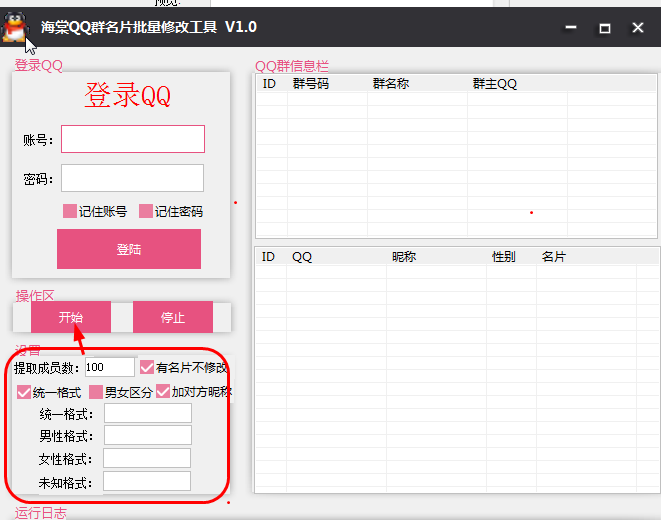Click the 女性格式 text input box
Viewport: 661px width, 520px height.
tap(147, 458)
